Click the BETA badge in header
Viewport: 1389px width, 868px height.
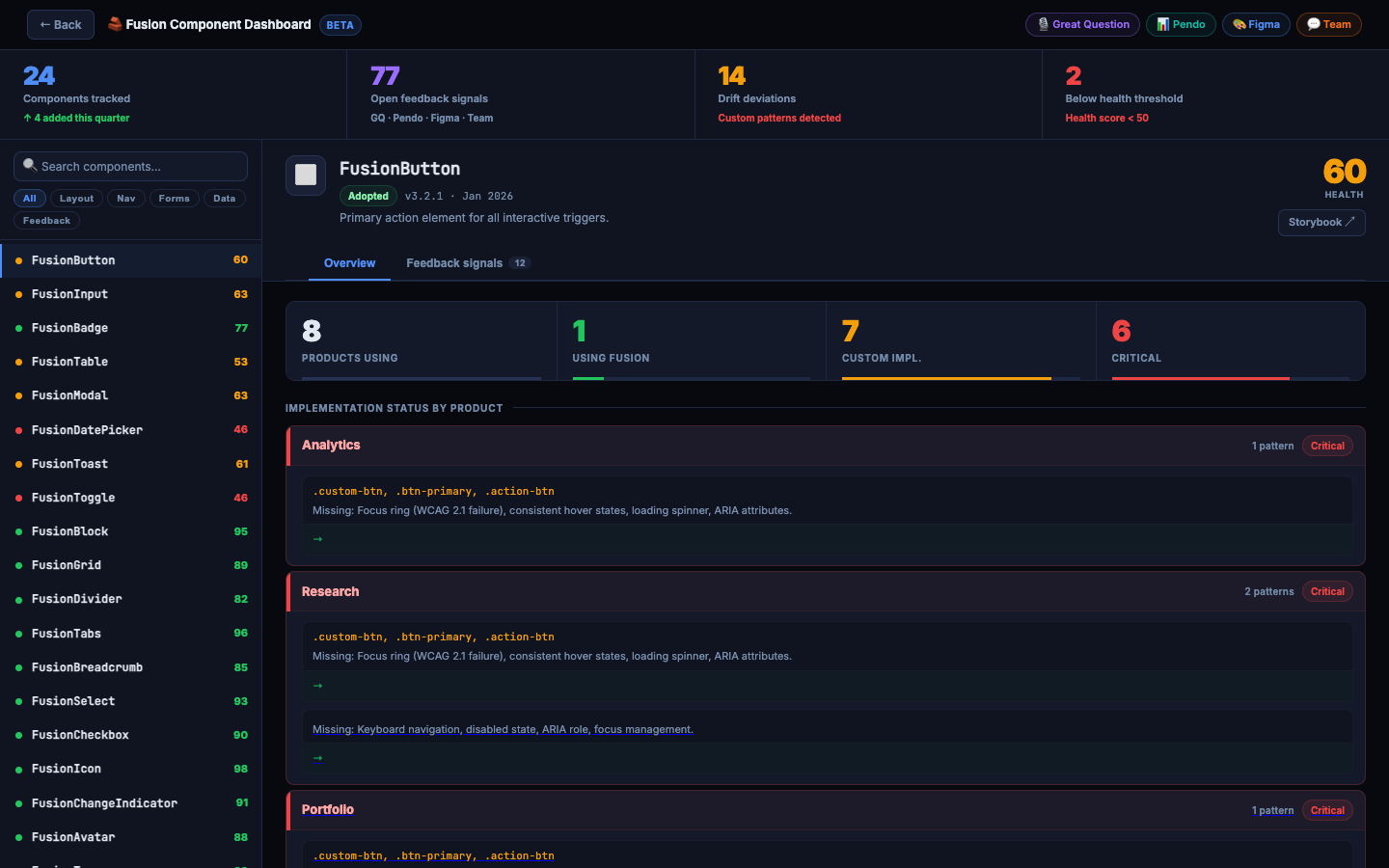click(340, 25)
